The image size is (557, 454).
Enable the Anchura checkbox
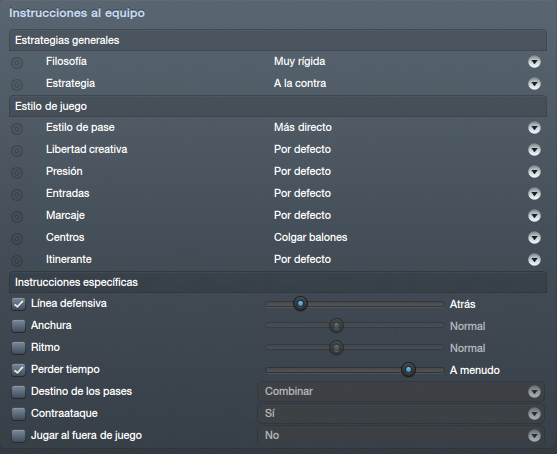pos(18,326)
